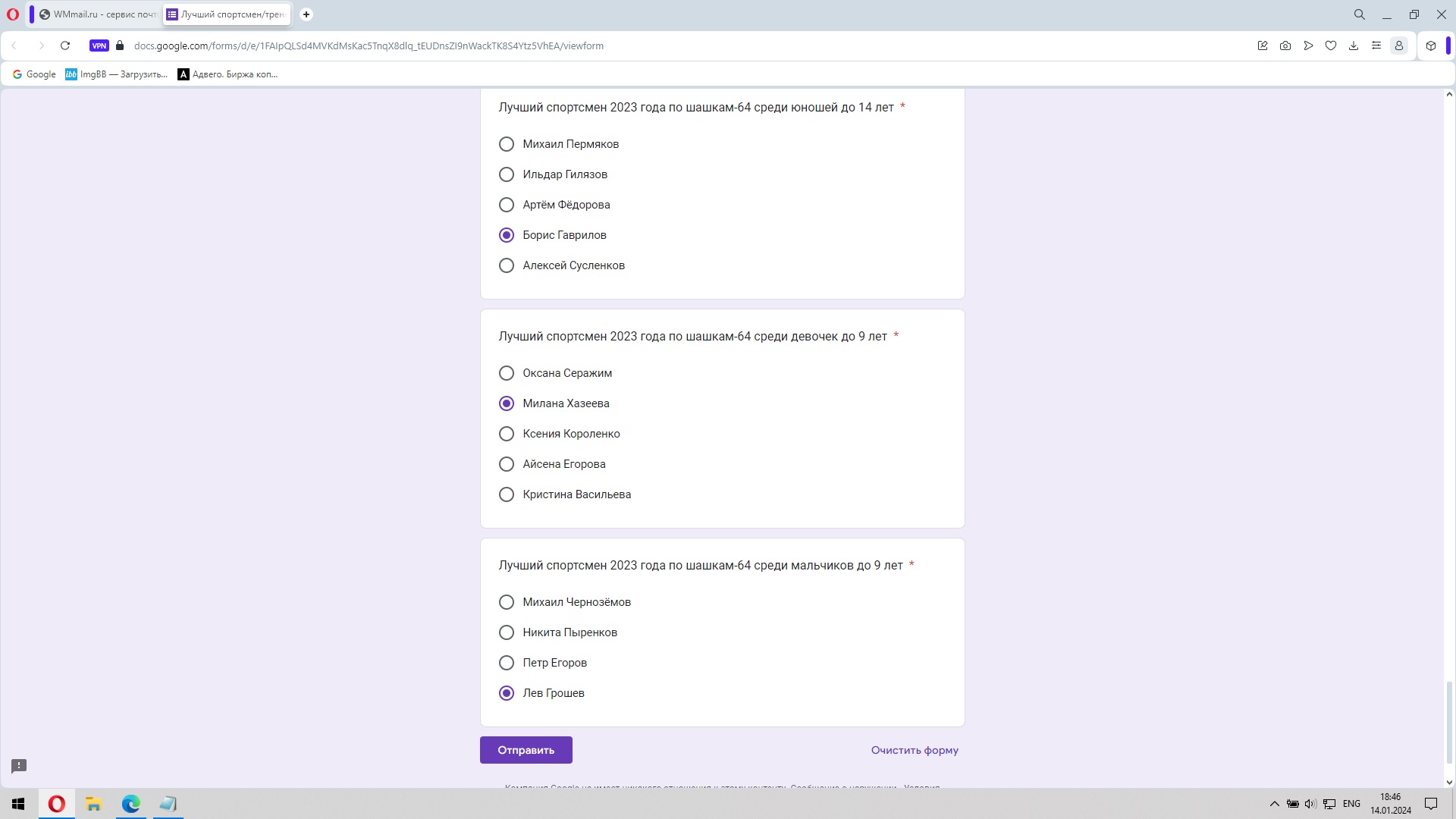Click Очистить форму link

pos(915,750)
